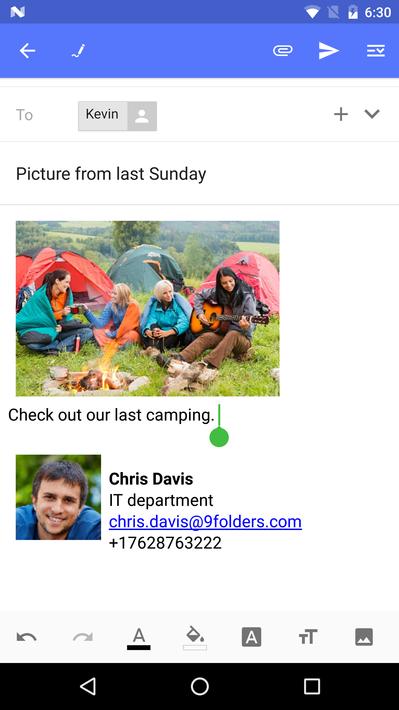This screenshot has width=399, height=710.
Task: Attach a file with paperclip icon
Action: pos(283,51)
